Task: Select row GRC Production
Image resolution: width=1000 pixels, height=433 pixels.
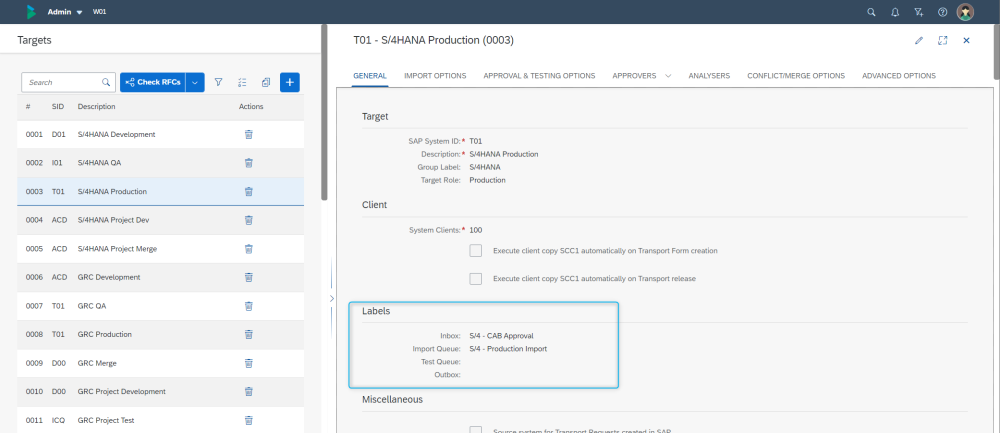Action: 161,334
